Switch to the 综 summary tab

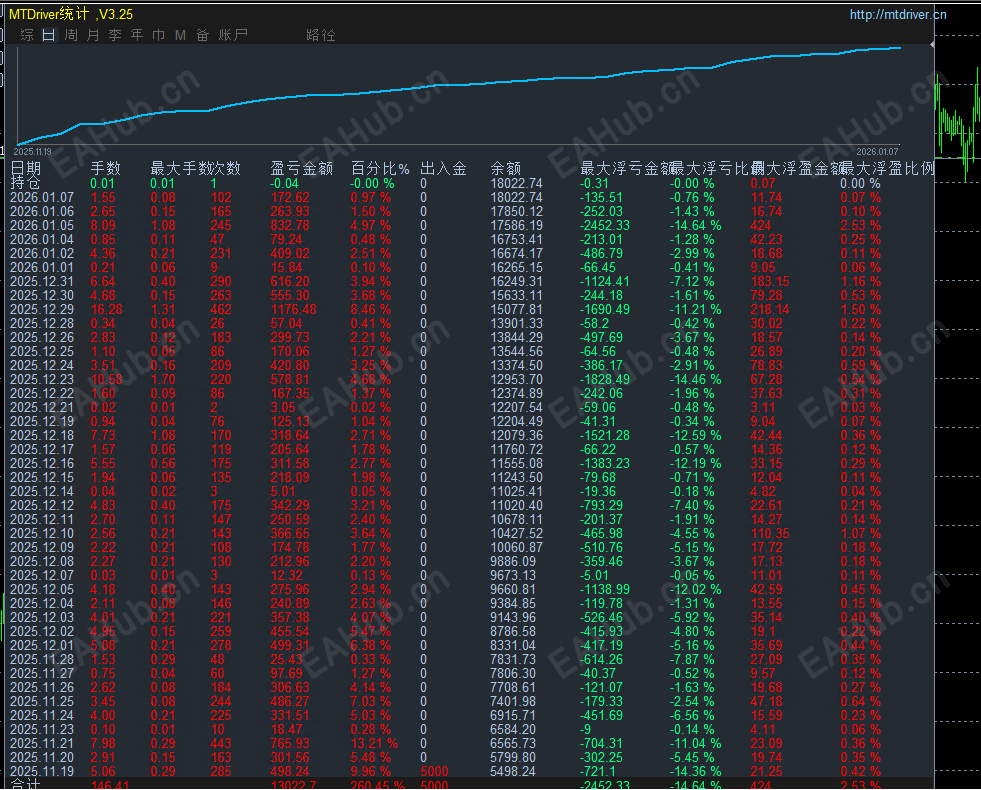(27, 35)
